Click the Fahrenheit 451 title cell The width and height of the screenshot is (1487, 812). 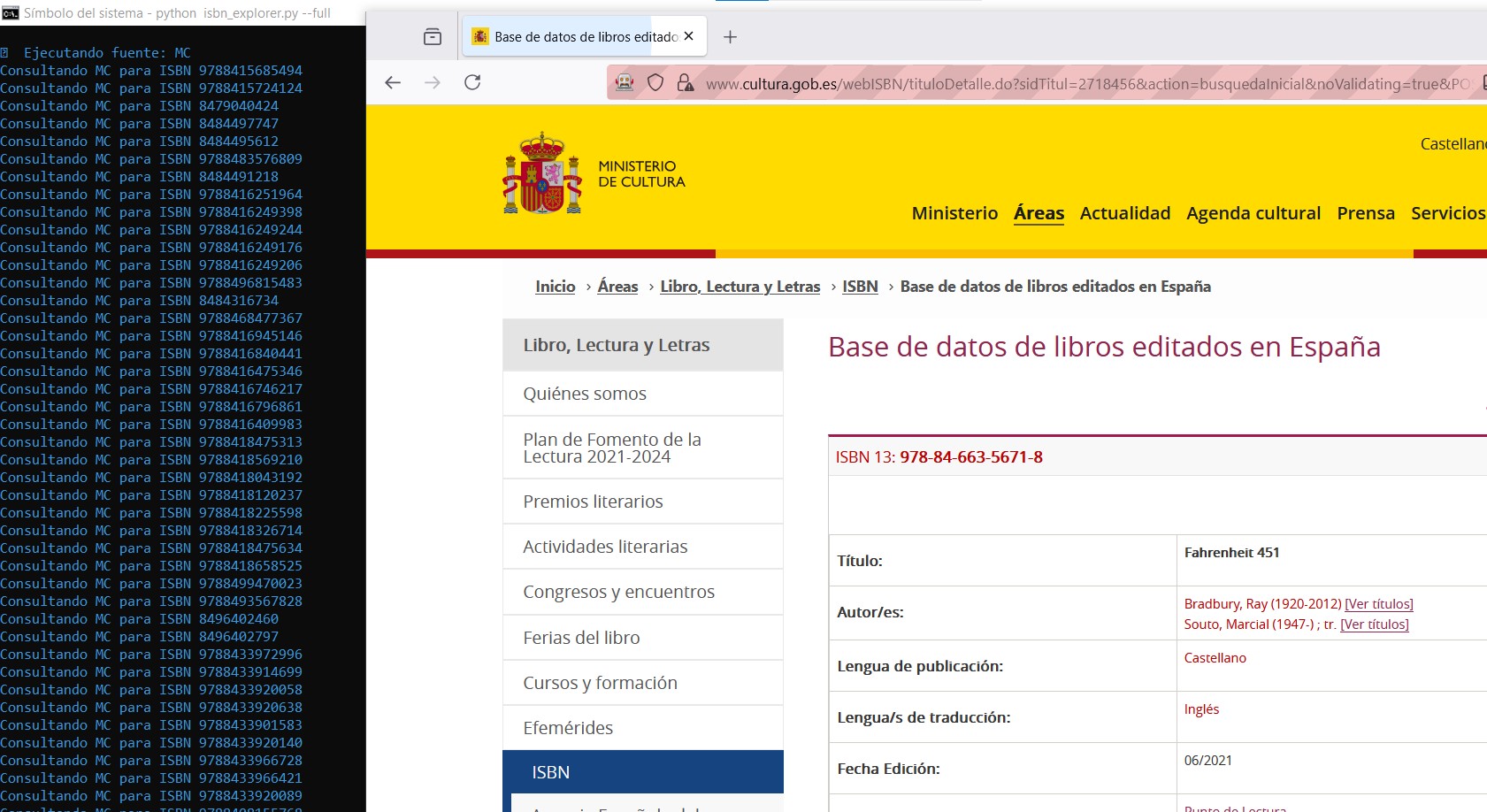pos(1232,553)
